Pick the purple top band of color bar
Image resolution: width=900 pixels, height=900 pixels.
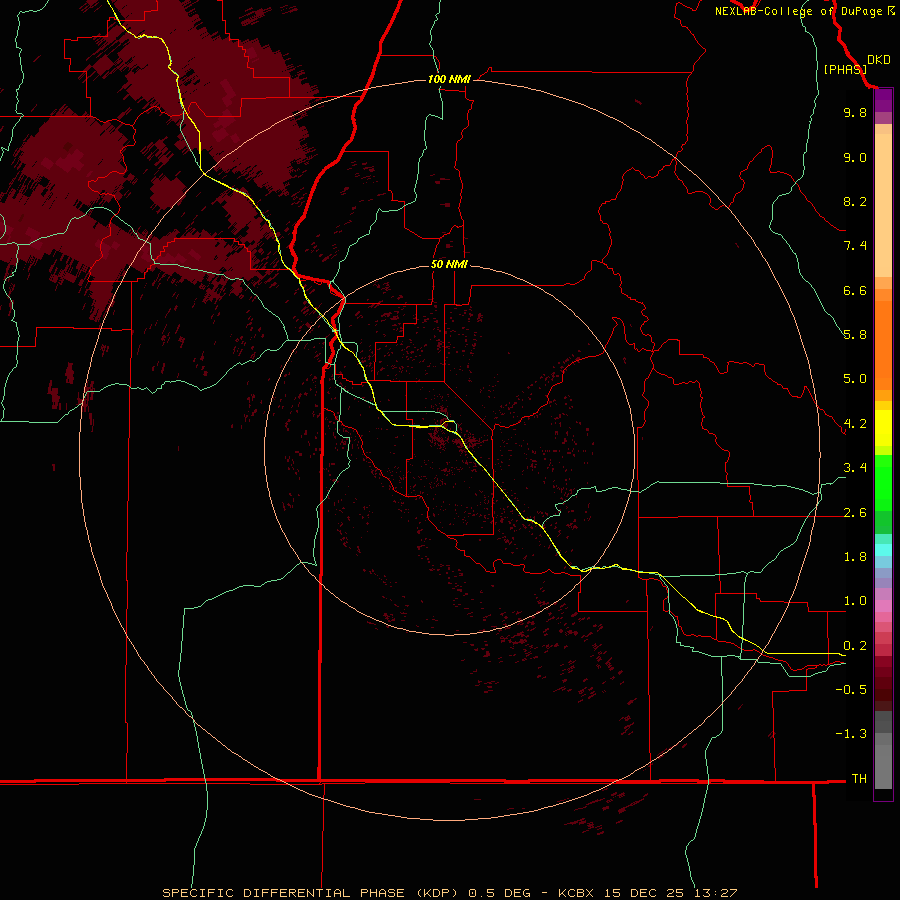click(883, 100)
